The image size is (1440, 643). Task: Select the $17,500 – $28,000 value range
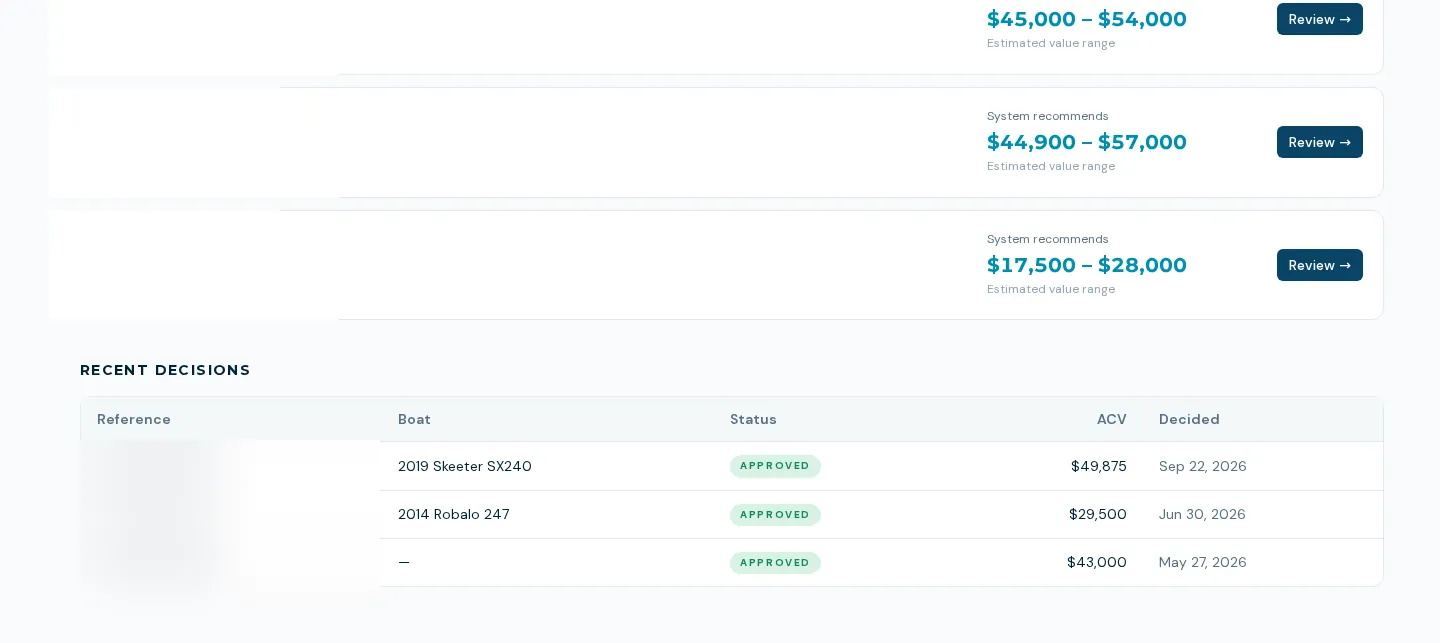1087,265
